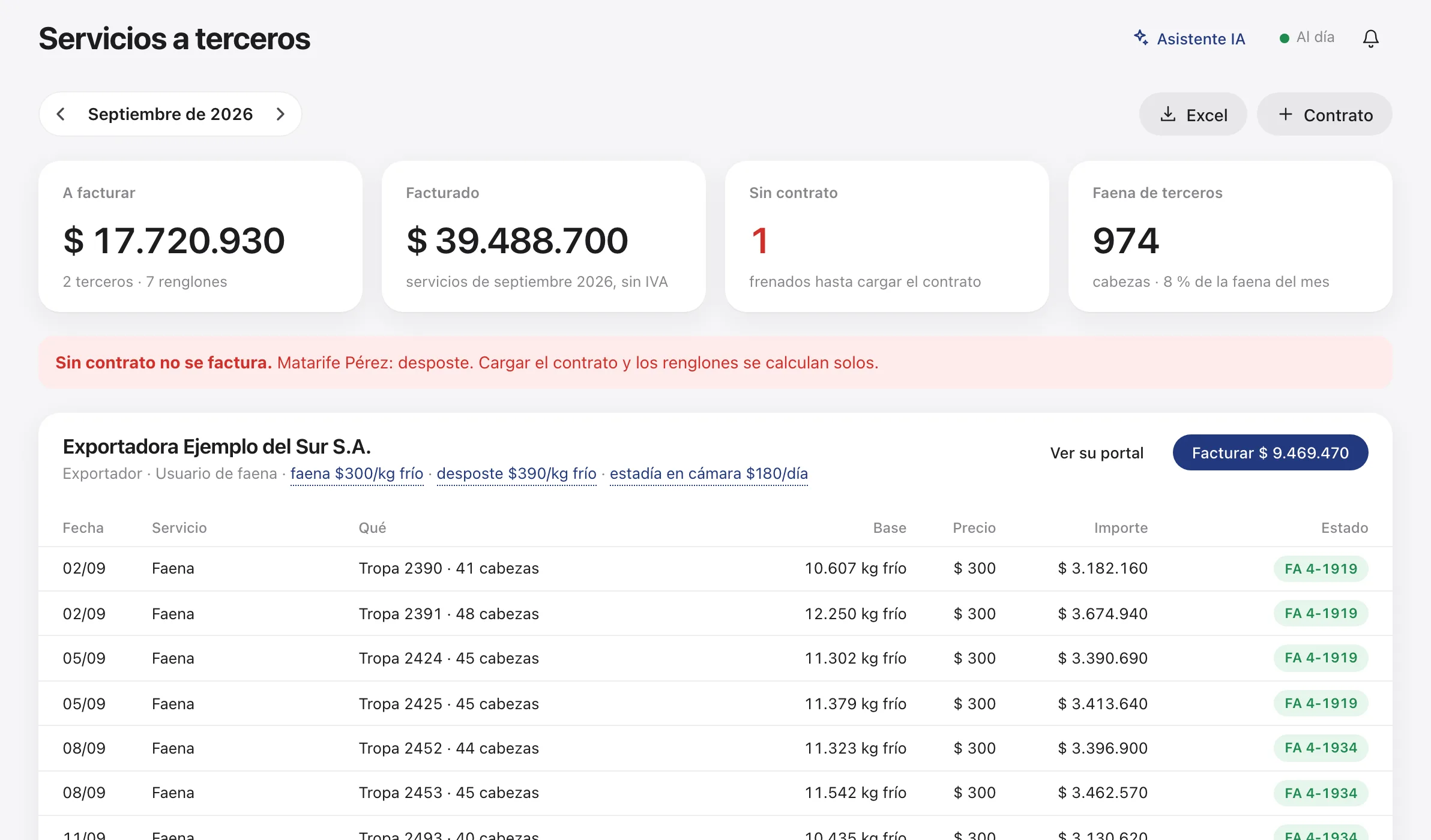Open the Facturado $ 39.488.700 card
The width and height of the screenshot is (1431, 840).
(544, 236)
